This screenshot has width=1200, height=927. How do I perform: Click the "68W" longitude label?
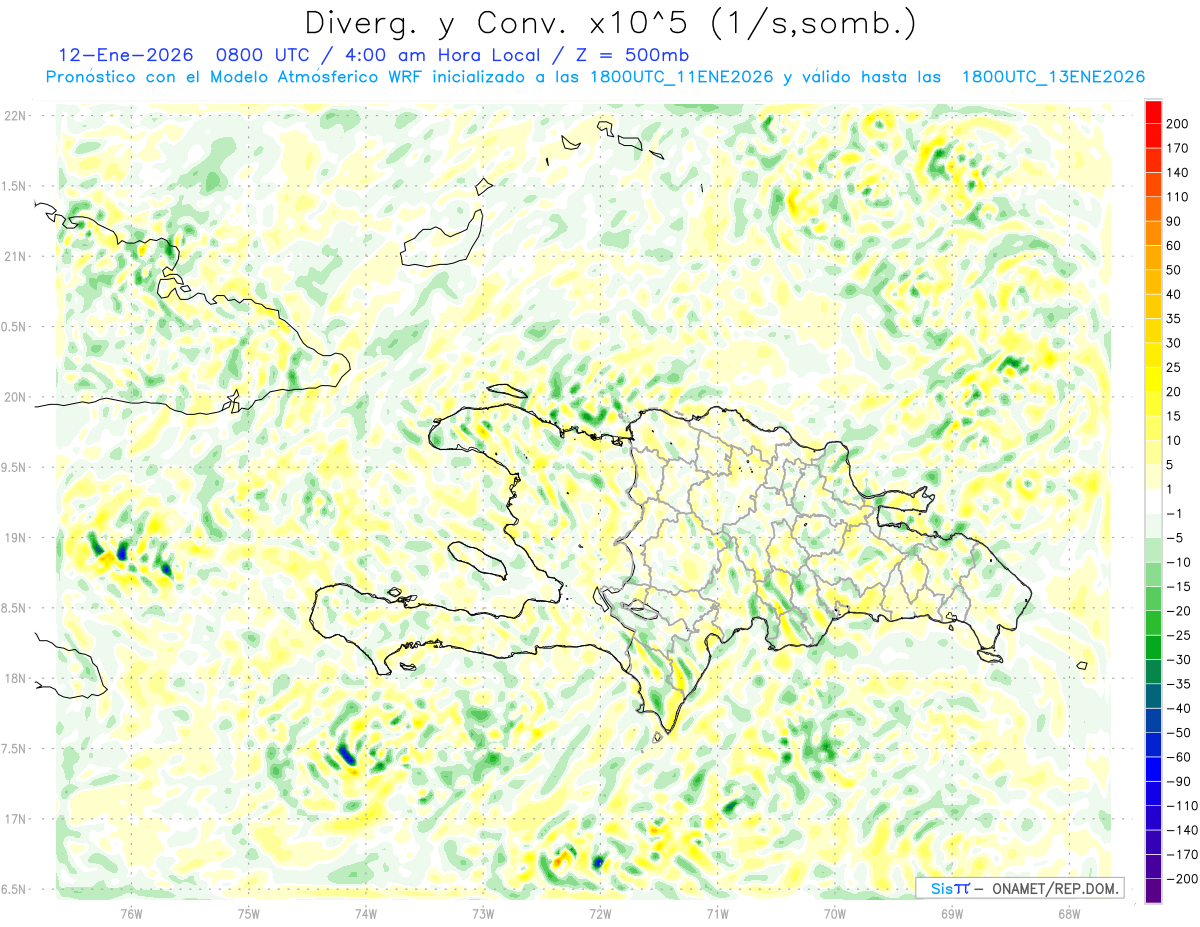pos(1068,913)
